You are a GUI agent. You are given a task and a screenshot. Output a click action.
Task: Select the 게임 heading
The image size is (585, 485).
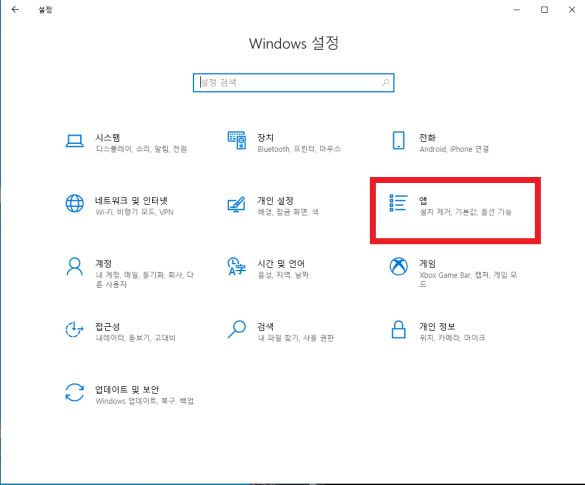click(427, 263)
